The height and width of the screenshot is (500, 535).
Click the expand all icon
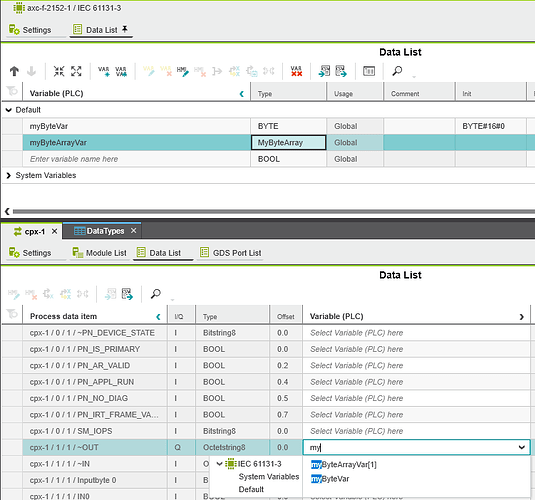click(x=76, y=71)
